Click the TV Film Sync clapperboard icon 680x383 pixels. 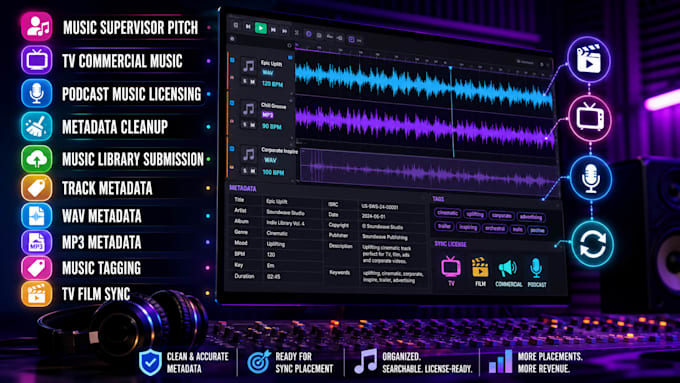36,294
